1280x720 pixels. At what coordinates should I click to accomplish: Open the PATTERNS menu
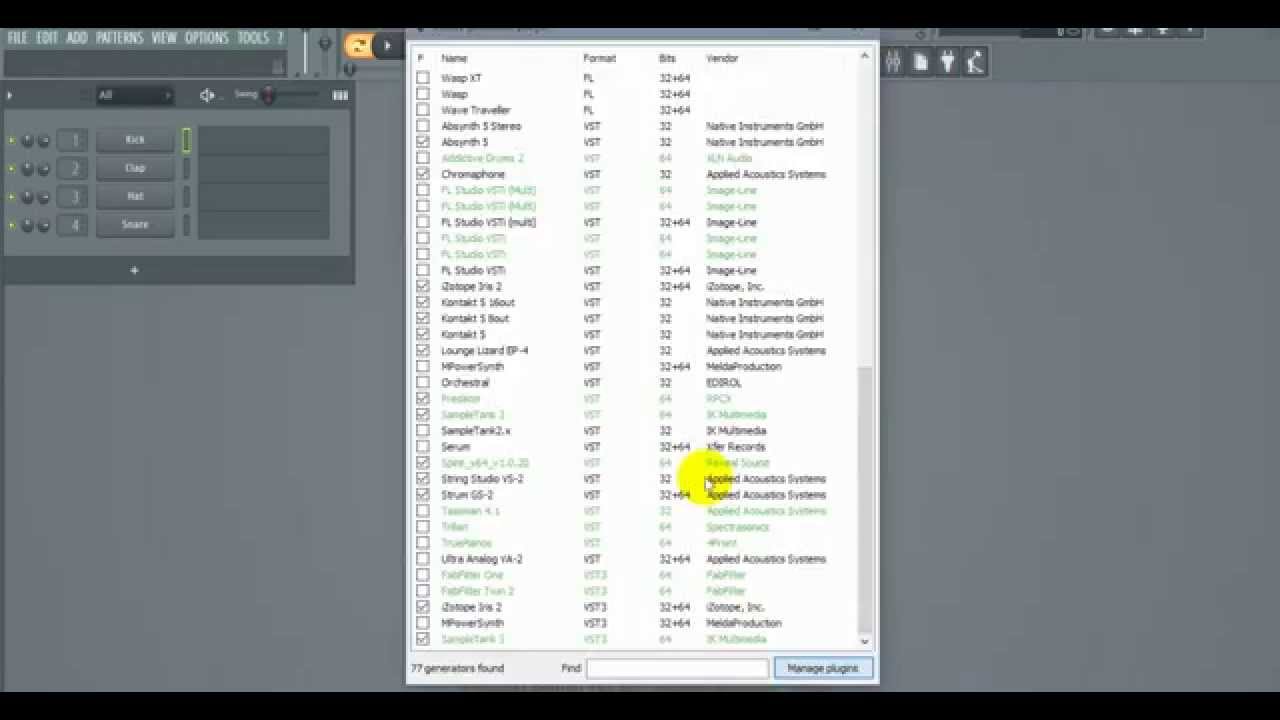click(120, 38)
